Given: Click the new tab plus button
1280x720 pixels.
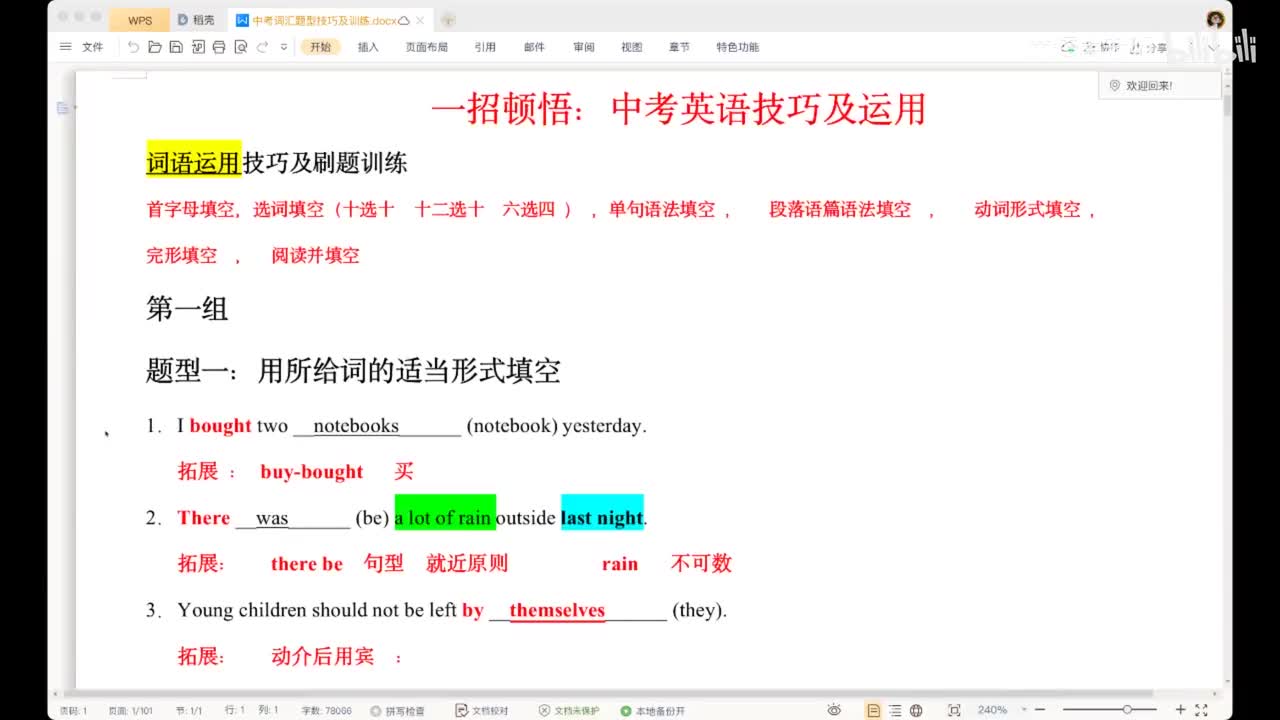Looking at the screenshot, I should click(448, 20).
